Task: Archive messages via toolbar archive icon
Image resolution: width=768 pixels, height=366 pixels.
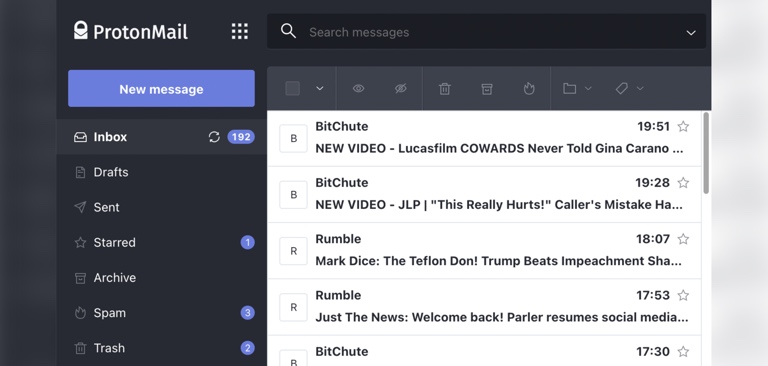Action: tap(486, 89)
